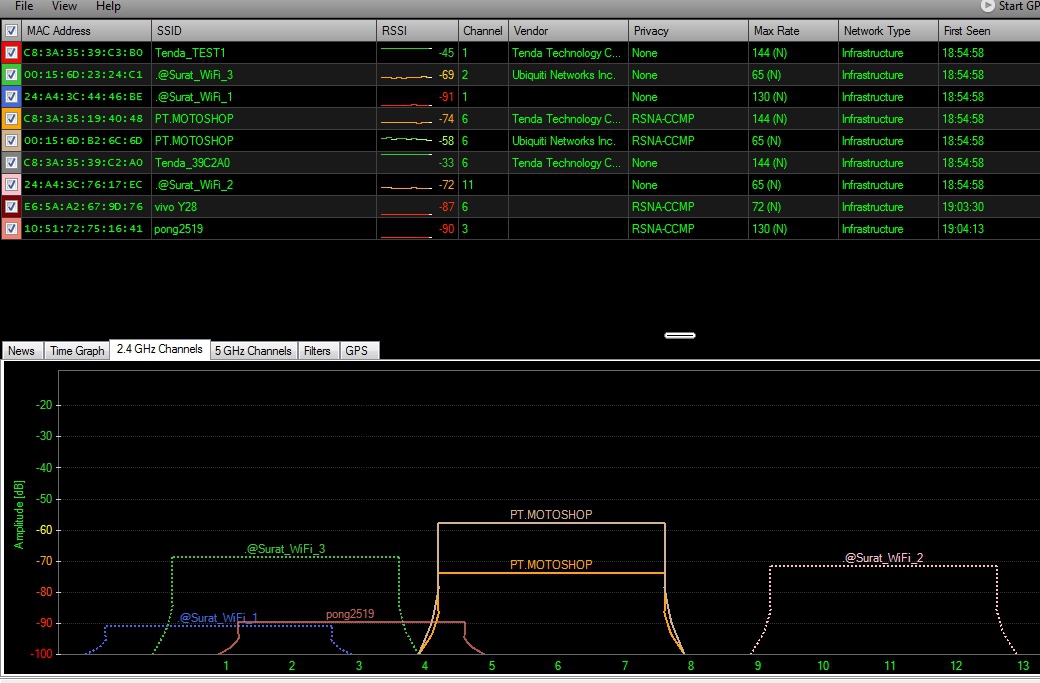This screenshot has height=683, width=1040.
Task: Click First Seen 19:04:13 cell
Action: [963, 229]
